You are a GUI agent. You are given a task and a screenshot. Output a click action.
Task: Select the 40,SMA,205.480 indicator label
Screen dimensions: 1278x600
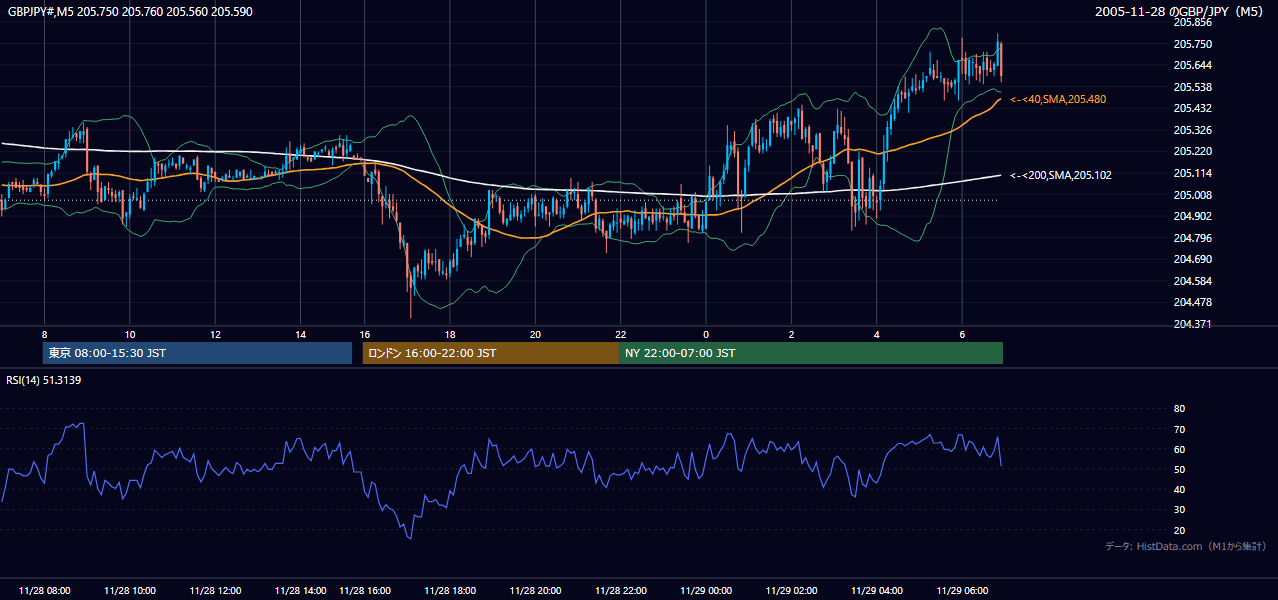coord(1058,100)
